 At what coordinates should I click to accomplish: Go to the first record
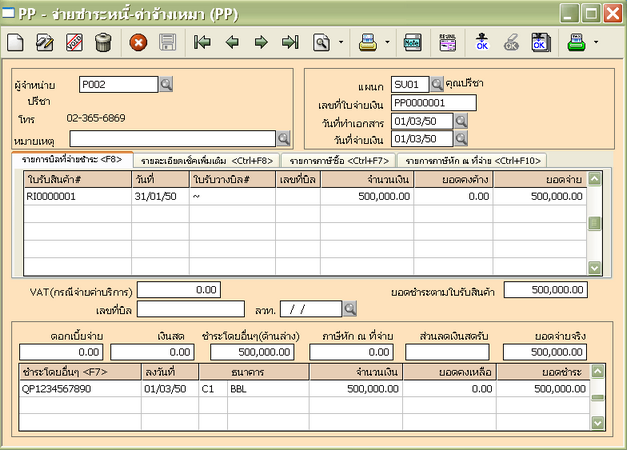[x=202, y=43]
